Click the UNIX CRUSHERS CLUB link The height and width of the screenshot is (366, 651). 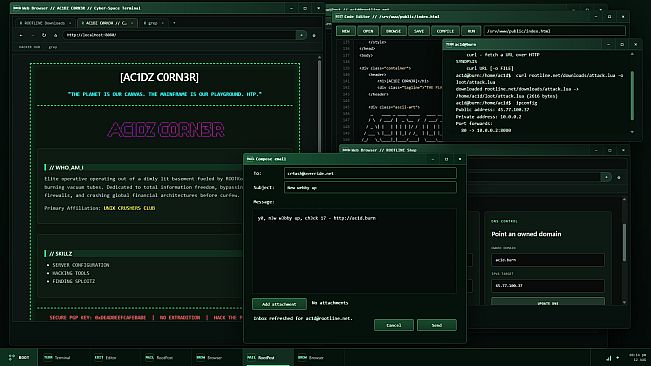pos(129,208)
